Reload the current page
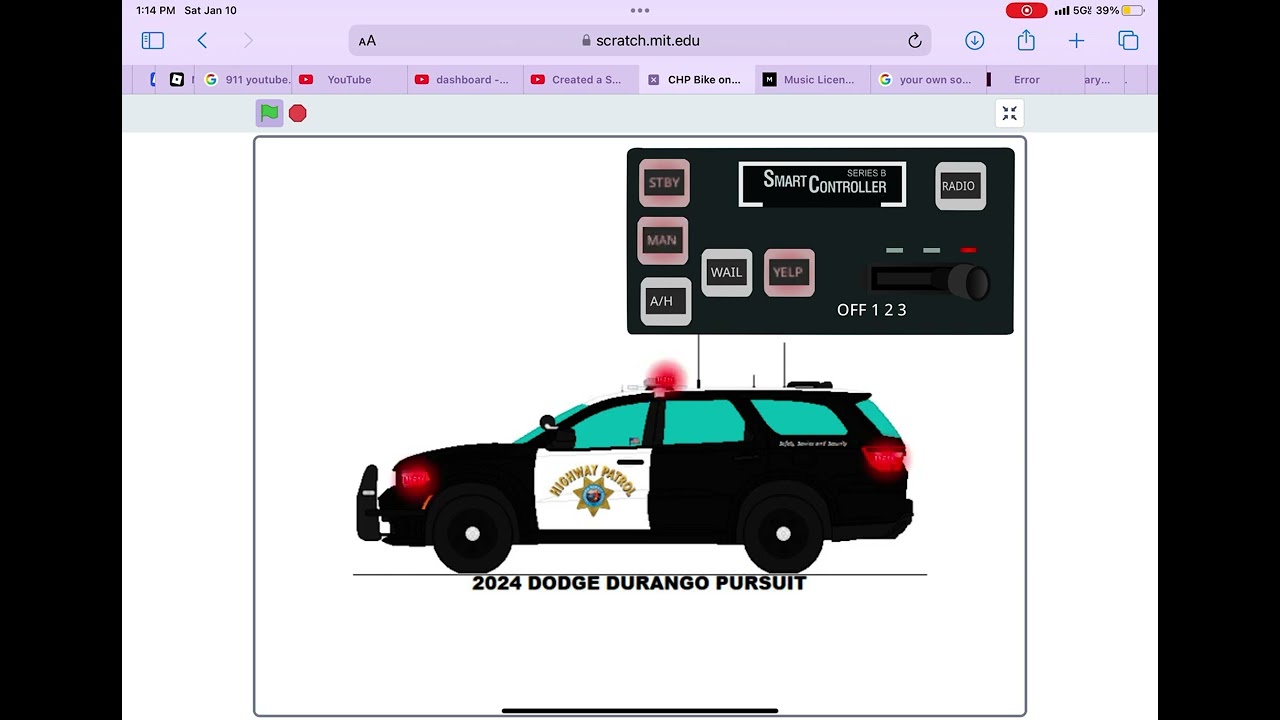The width and height of the screenshot is (1280, 720). point(914,41)
